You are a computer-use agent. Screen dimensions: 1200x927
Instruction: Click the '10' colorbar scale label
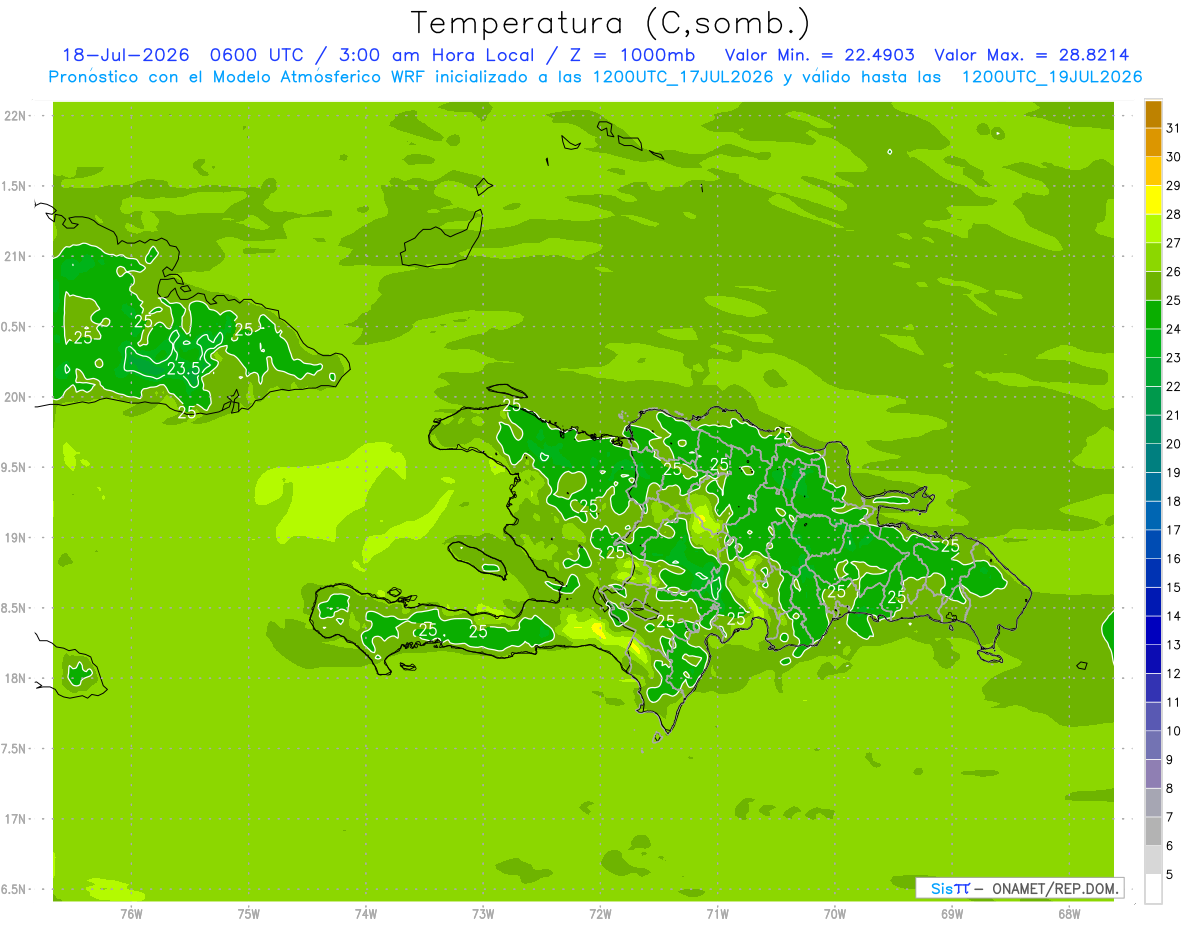point(1173,731)
